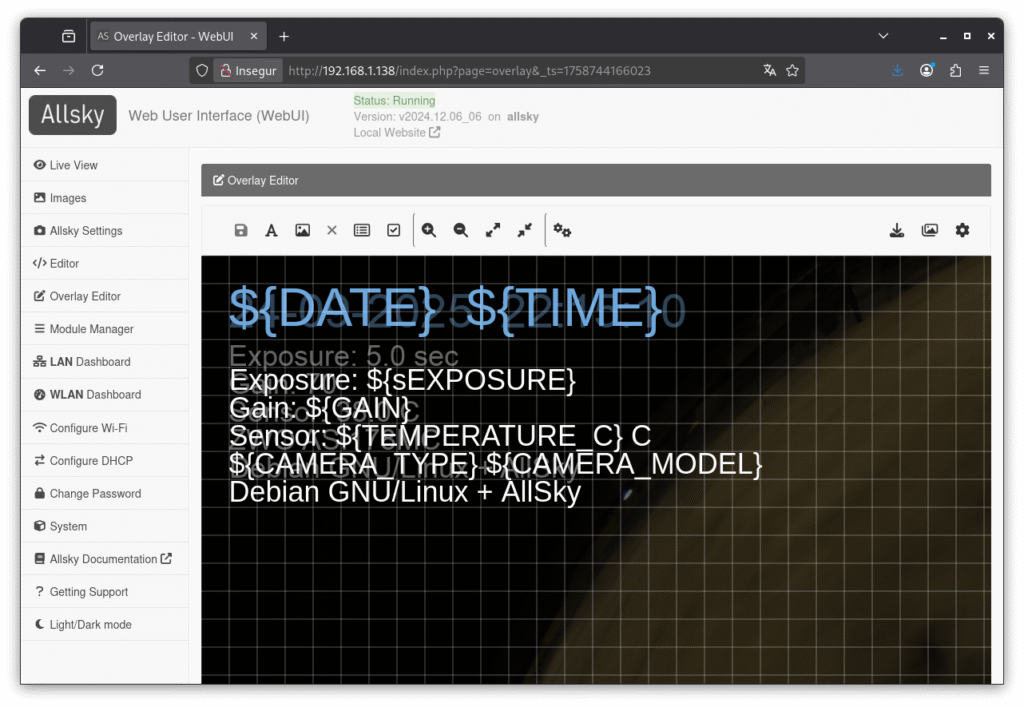Image resolution: width=1024 pixels, height=707 pixels.
Task: Go to Allsky Settings in sidebar
Action: pos(86,231)
